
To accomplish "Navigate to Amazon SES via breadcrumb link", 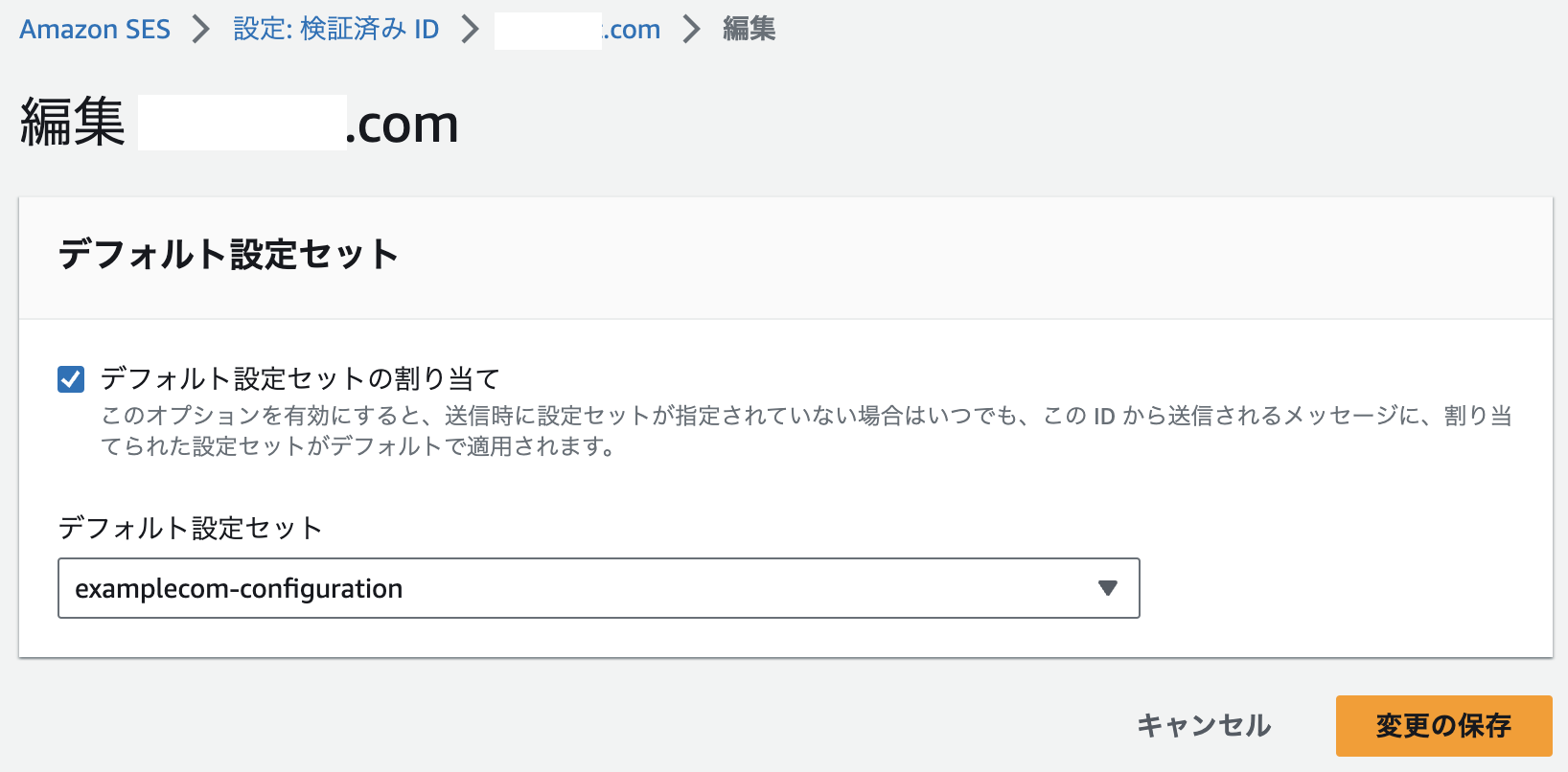I will [x=93, y=29].
